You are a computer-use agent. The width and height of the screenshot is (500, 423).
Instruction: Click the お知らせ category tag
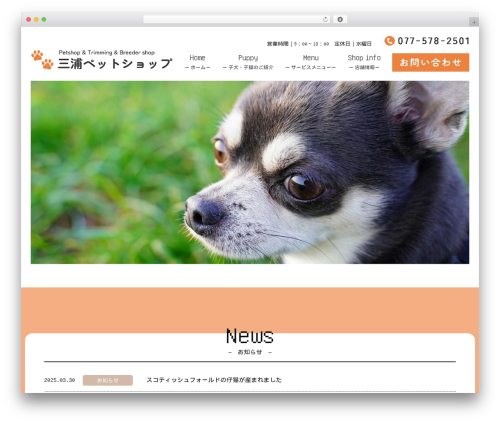[108, 380]
